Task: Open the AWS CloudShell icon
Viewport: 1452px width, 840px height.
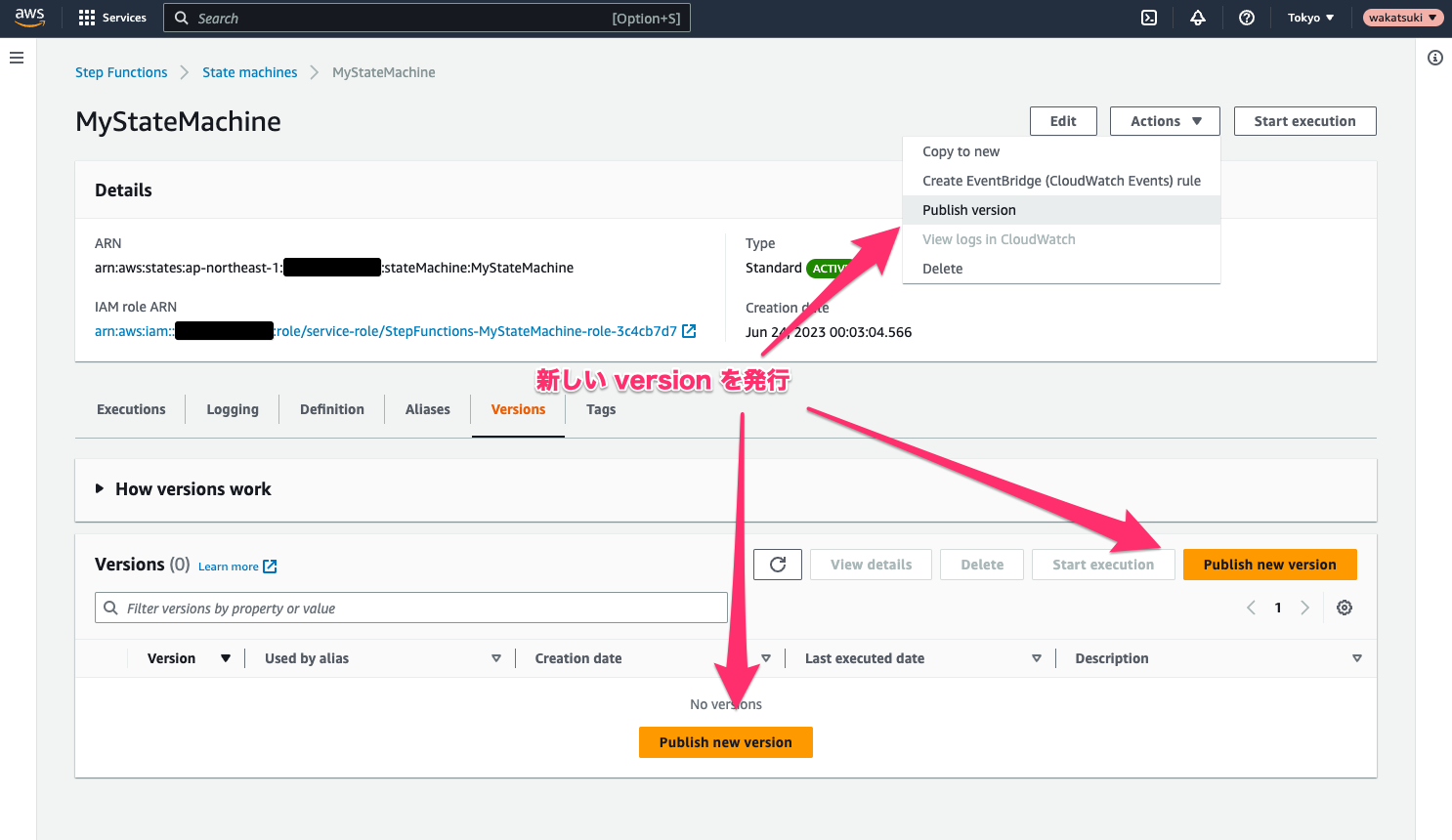Action: click(1149, 18)
